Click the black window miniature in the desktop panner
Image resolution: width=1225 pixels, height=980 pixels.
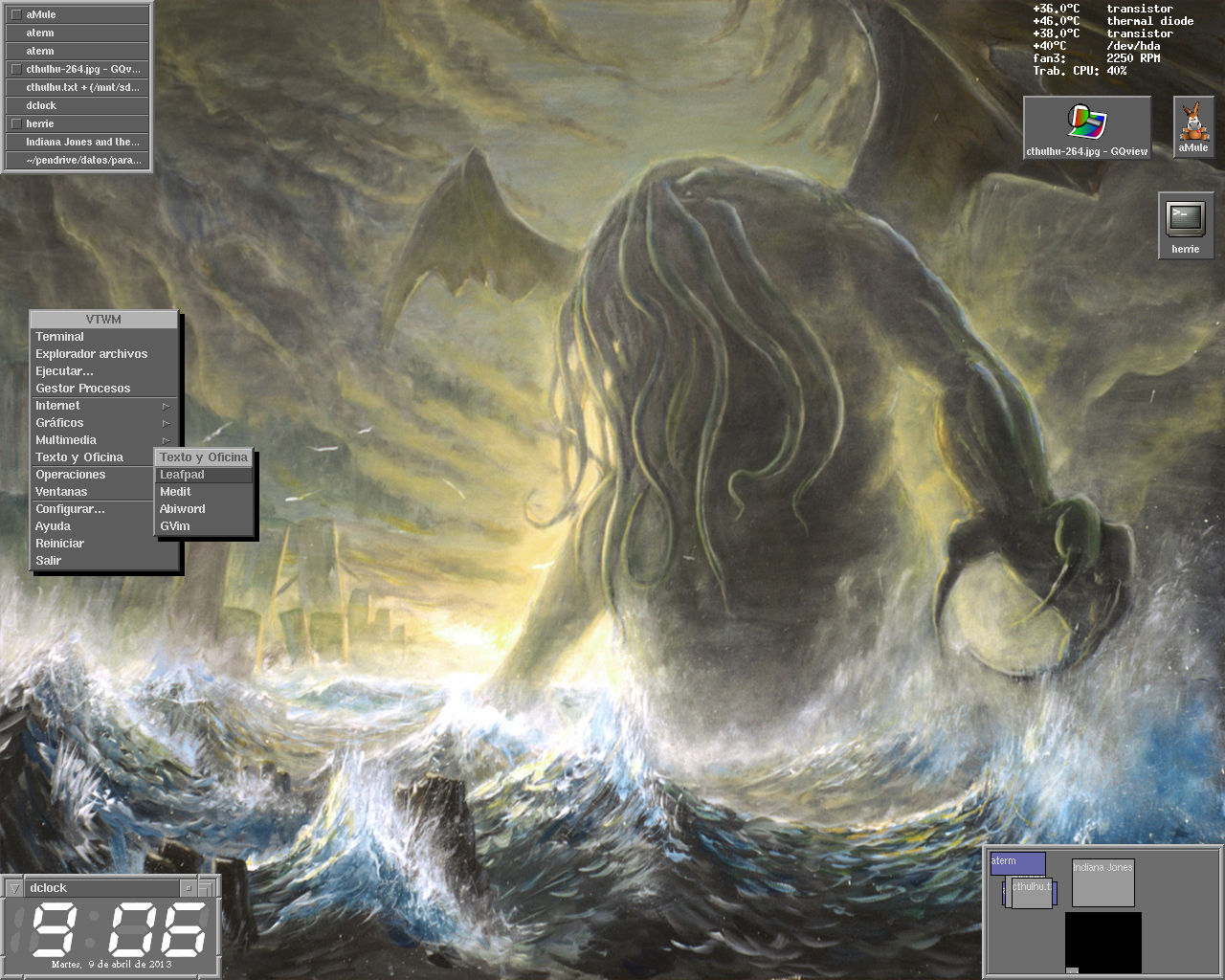click(x=1103, y=943)
